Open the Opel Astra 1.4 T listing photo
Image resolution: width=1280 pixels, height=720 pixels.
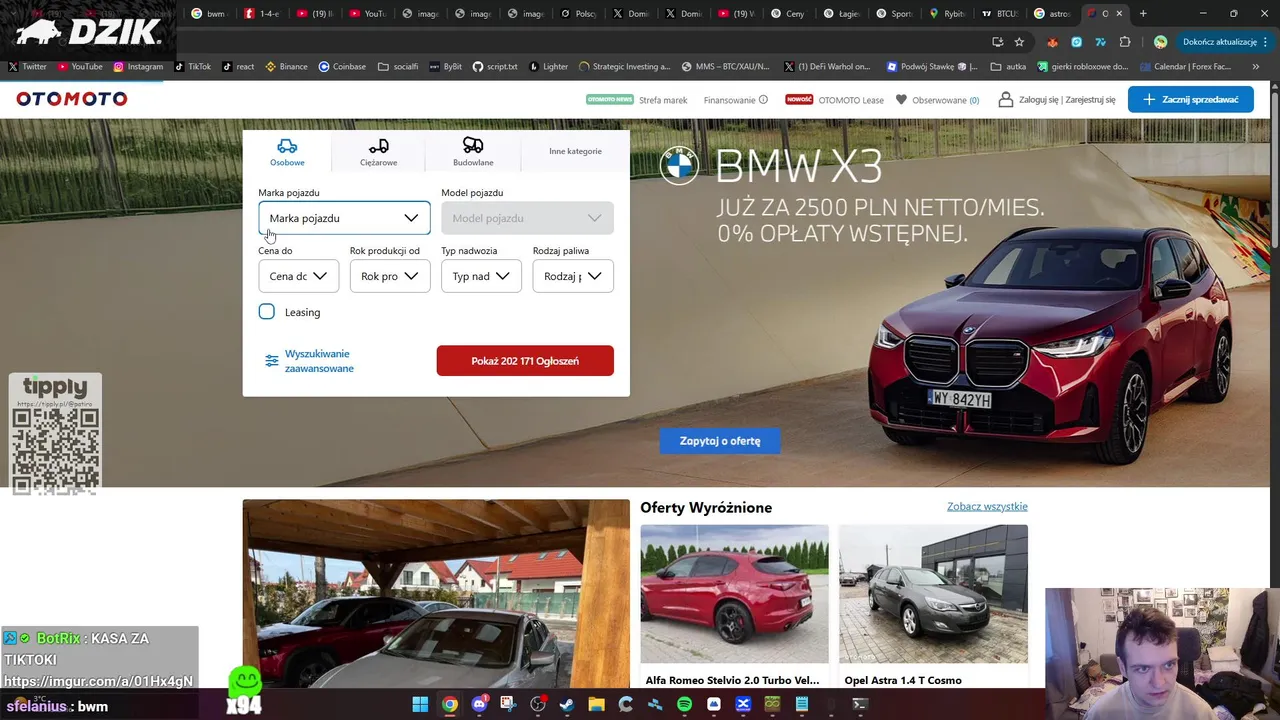coord(933,594)
